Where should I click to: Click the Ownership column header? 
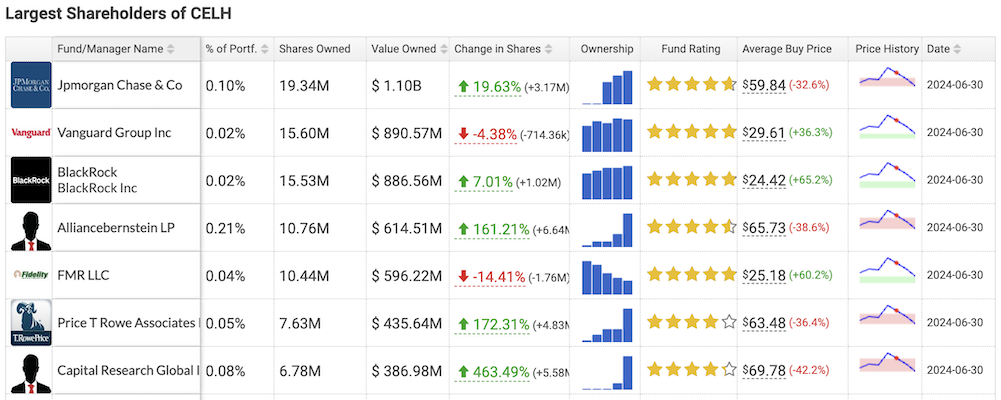[606, 49]
